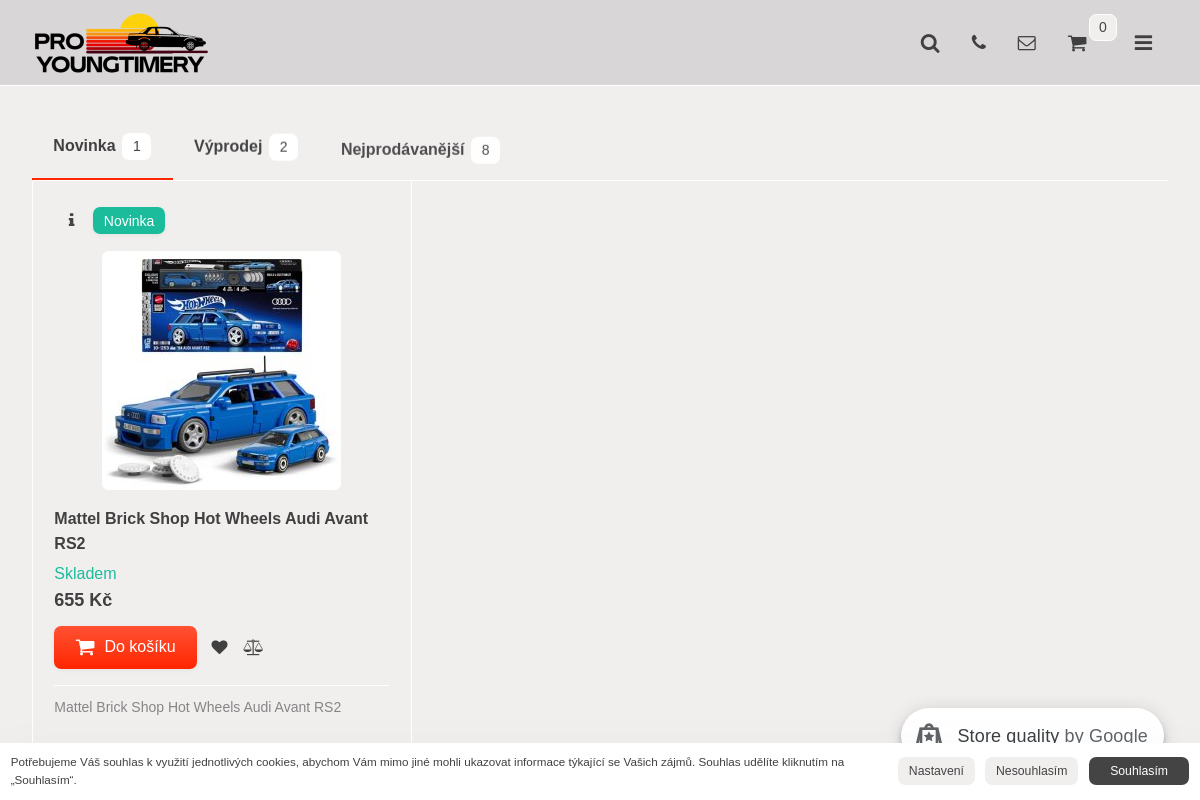1200x800 pixels.
Task: Click the info icon beside the Novinka badge
Action: click(71, 220)
